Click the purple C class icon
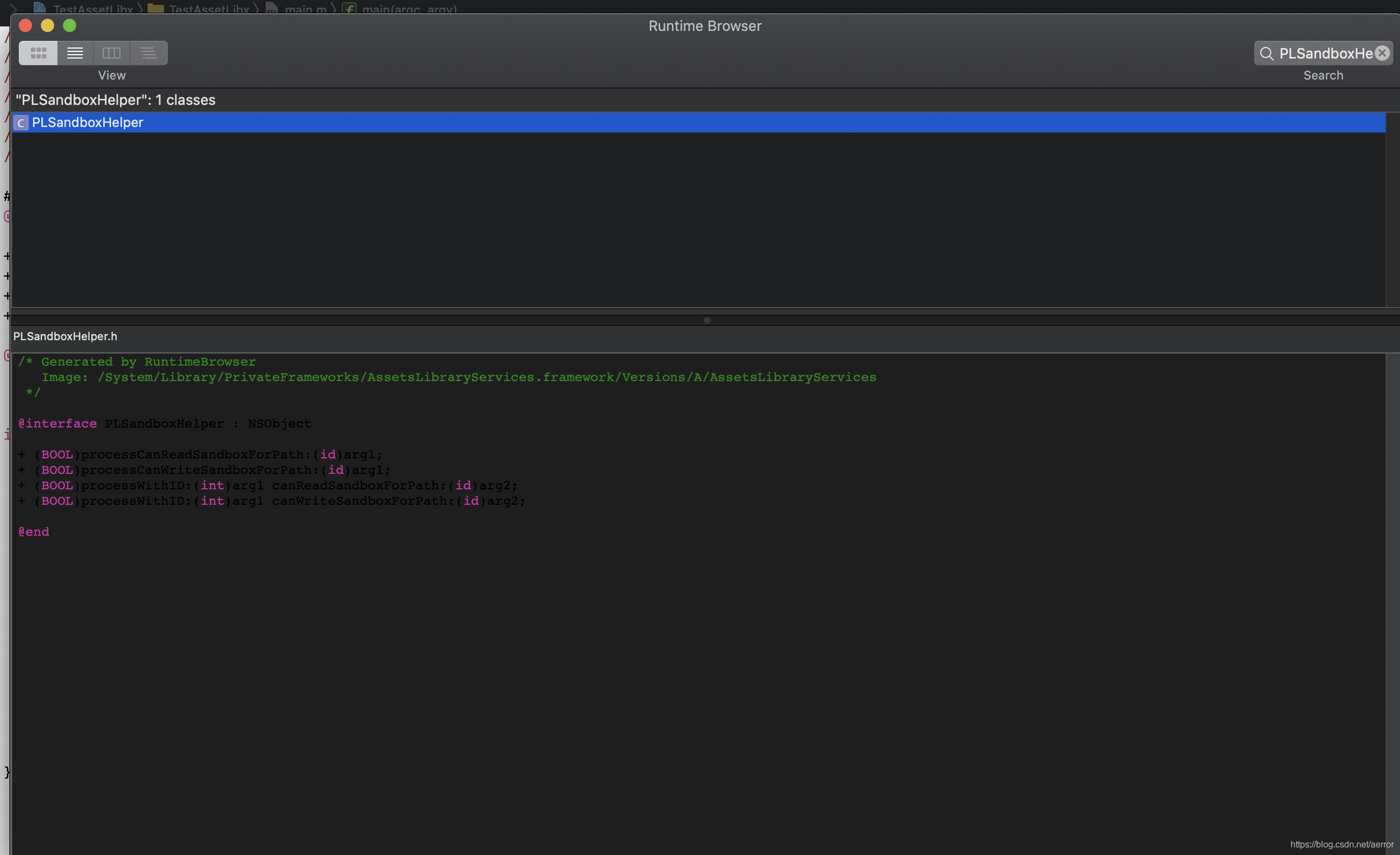This screenshot has width=1400, height=855. [21, 123]
